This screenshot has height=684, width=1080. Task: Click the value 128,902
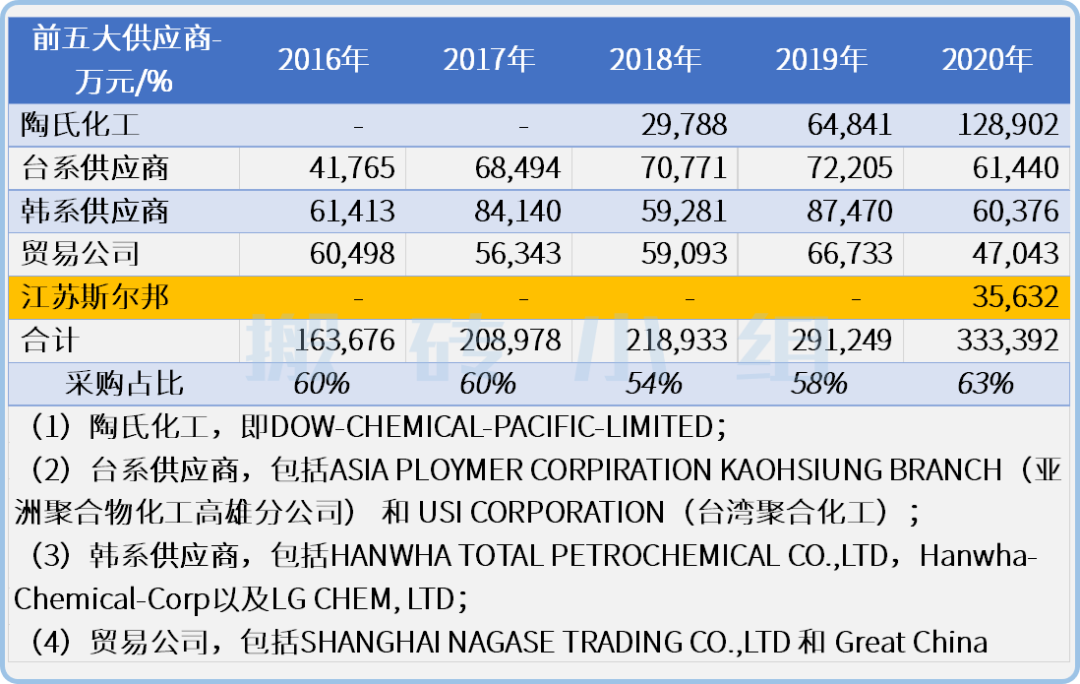pyautogui.click(x=1008, y=125)
